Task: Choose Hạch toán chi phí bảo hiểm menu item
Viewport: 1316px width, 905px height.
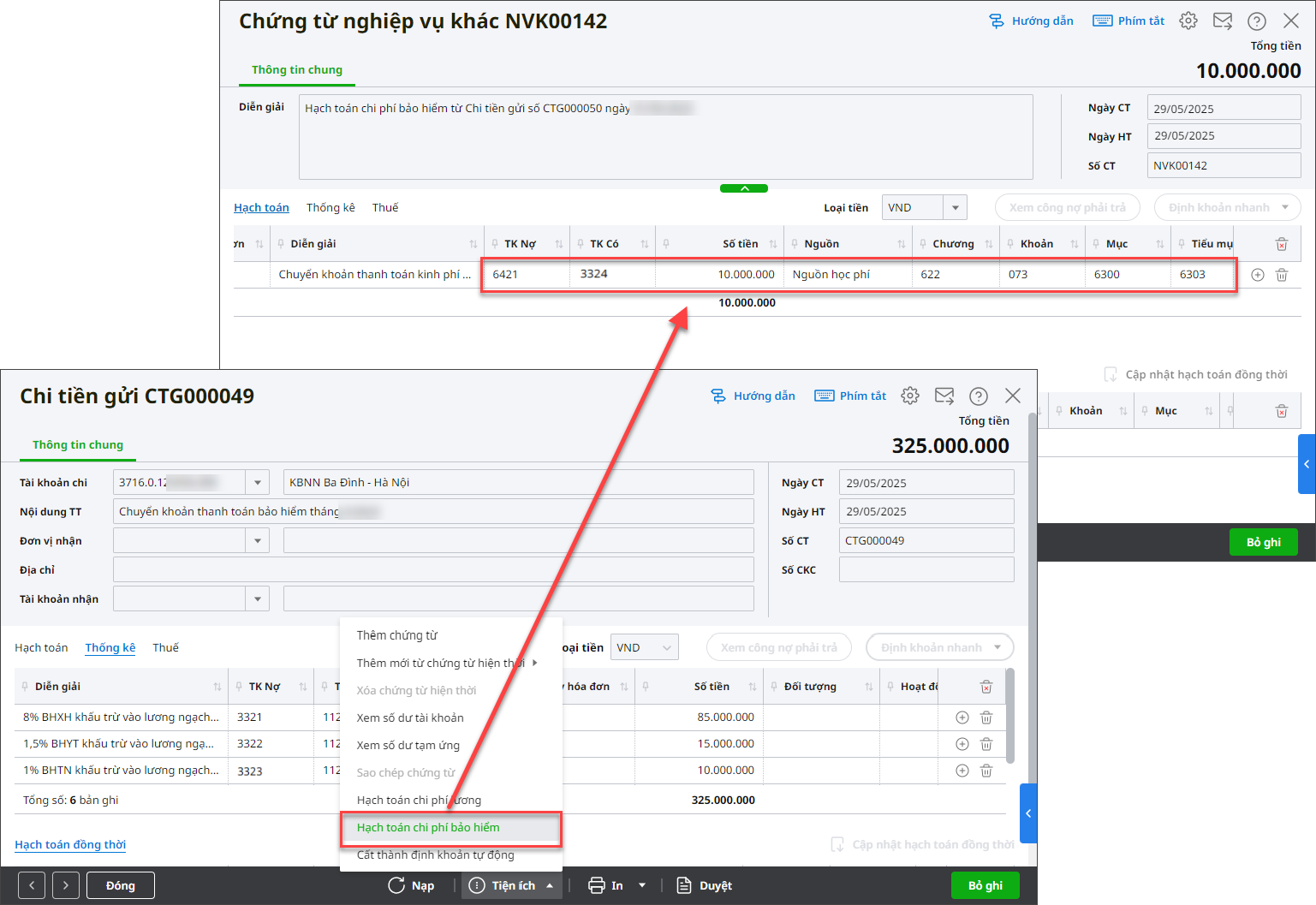Action: 451,827
